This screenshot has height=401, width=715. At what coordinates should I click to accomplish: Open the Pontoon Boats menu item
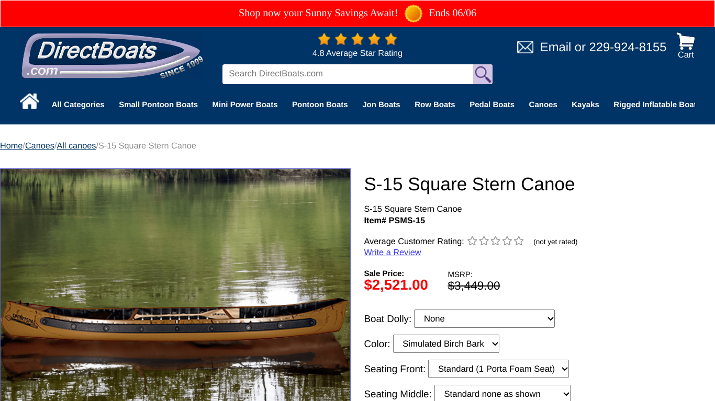(320, 105)
